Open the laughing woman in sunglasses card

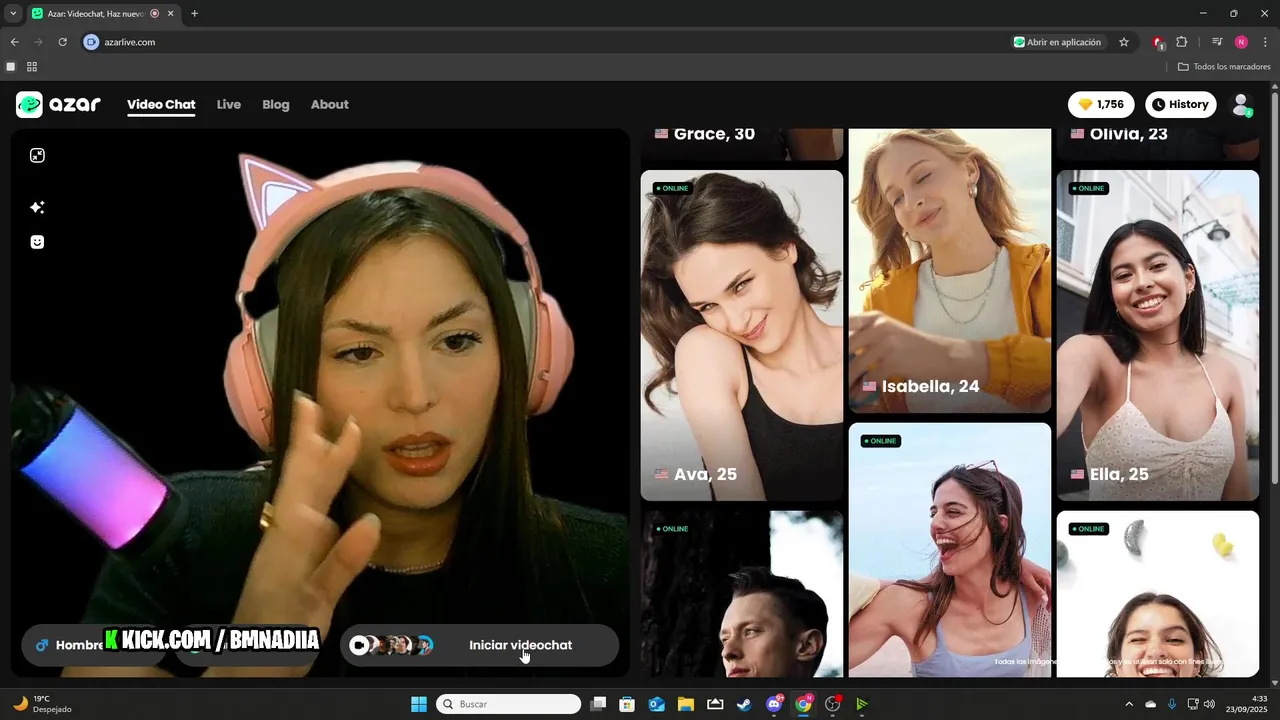[x=950, y=550]
